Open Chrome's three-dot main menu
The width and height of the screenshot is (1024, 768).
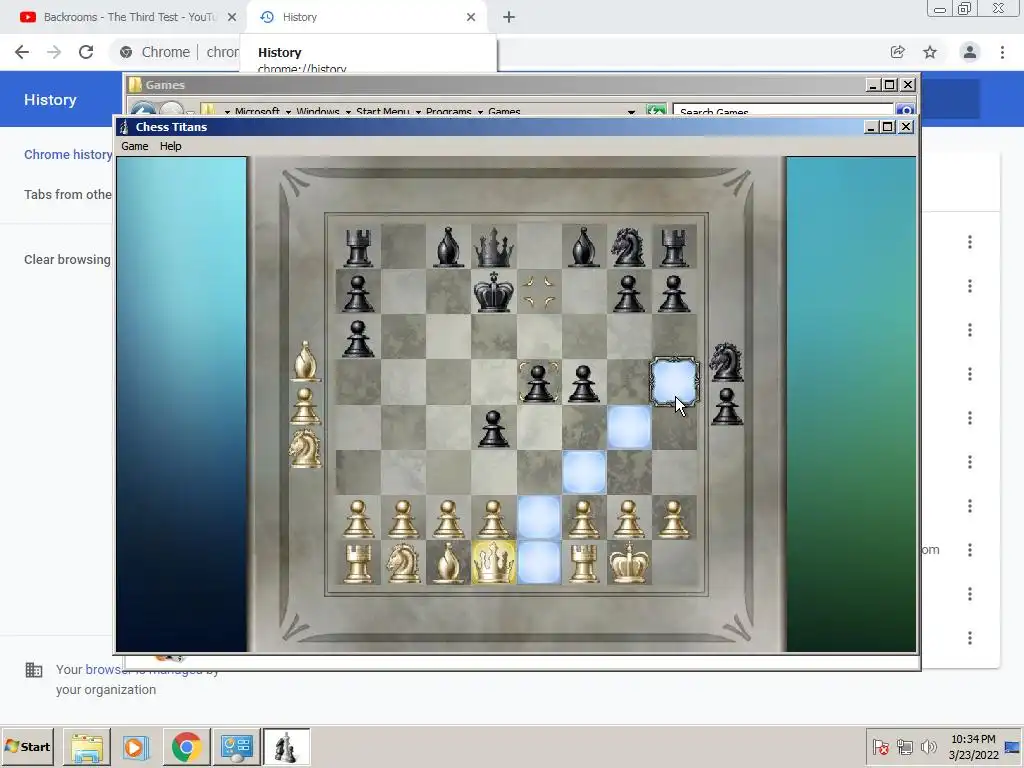(1002, 52)
